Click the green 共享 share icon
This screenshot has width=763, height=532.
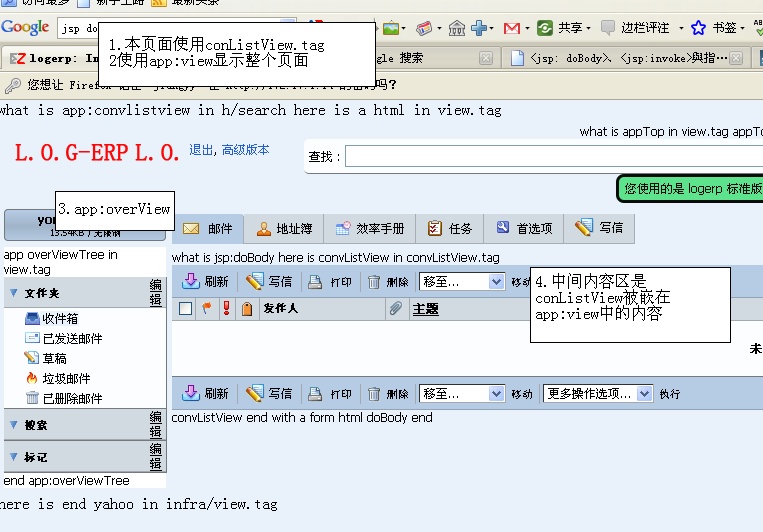[545, 28]
